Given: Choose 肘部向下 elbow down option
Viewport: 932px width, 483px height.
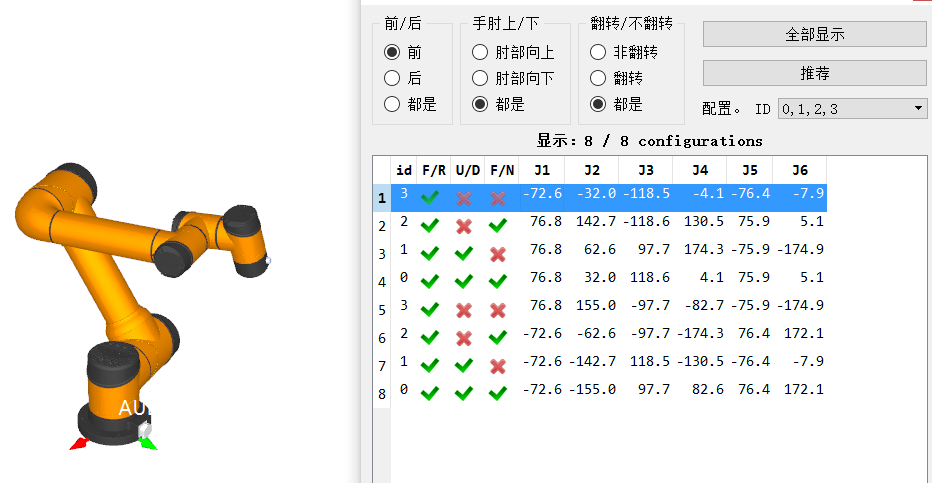Looking at the screenshot, I should point(480,78).
